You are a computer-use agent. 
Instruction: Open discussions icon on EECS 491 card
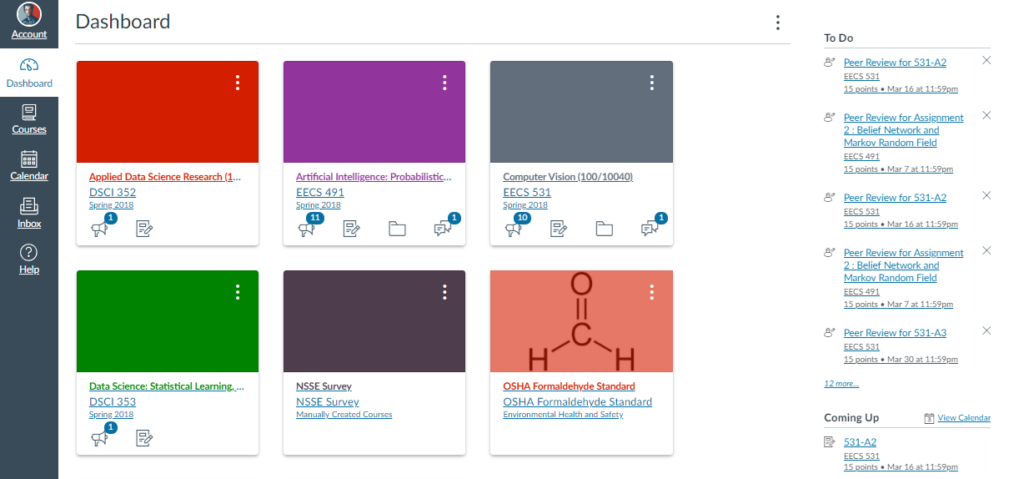(x=443, y=229)
